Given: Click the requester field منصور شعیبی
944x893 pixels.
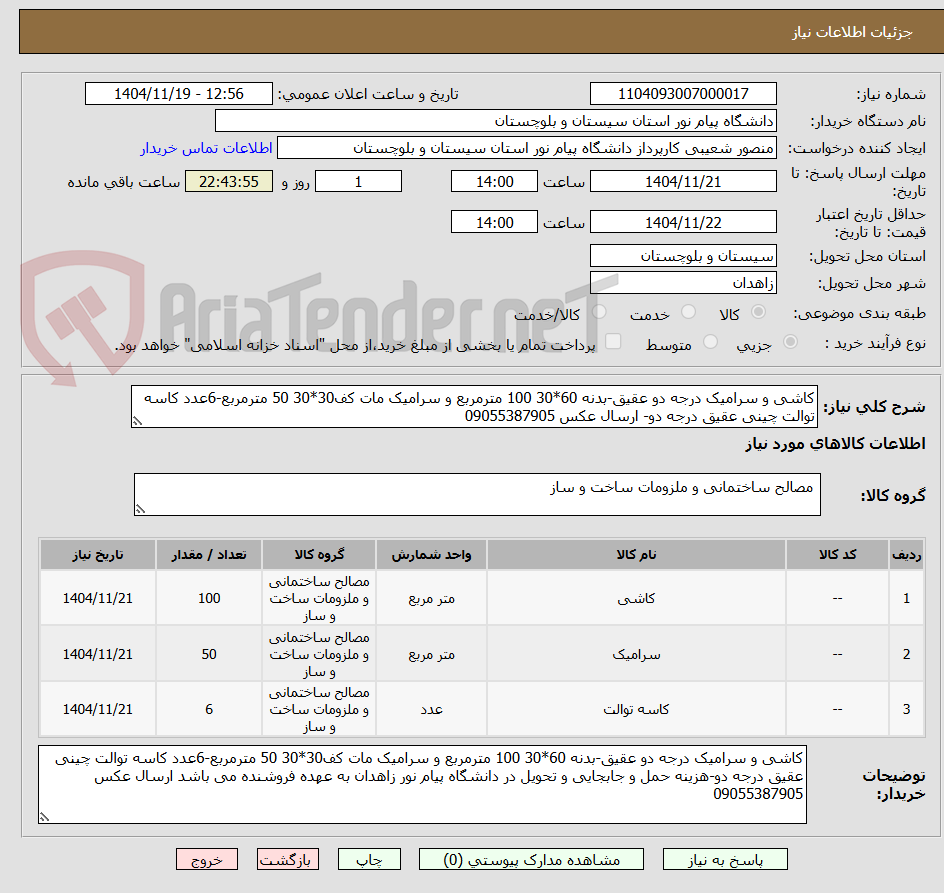Looking at the screenshot, I should (x=527, y=148).
